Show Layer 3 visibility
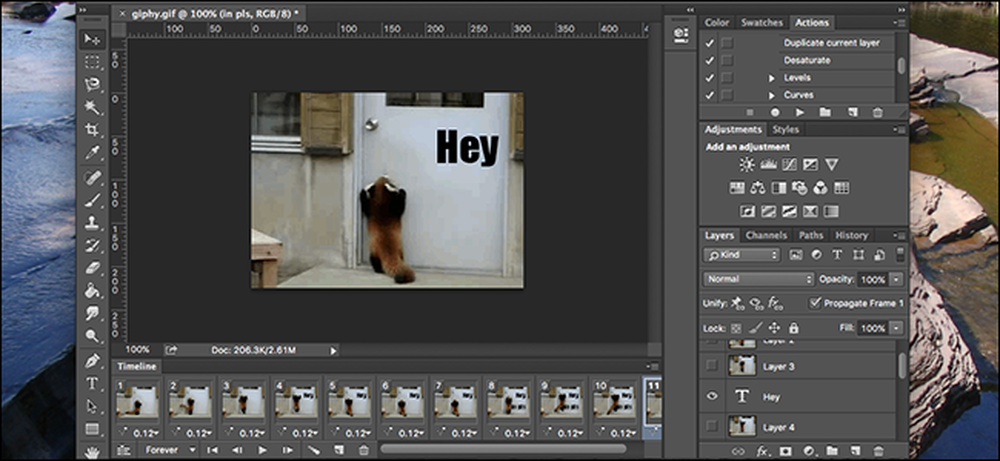 point(712,366)
